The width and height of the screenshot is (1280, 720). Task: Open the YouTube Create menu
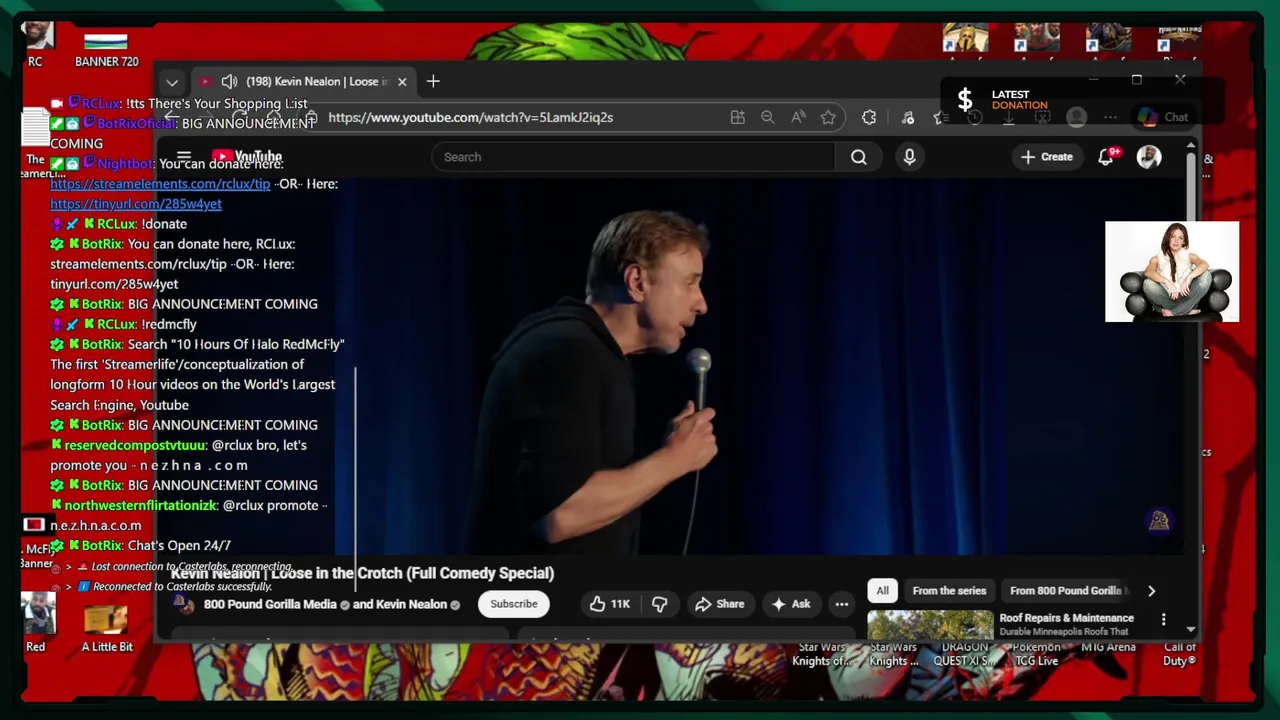click(x=1047, y=157)
